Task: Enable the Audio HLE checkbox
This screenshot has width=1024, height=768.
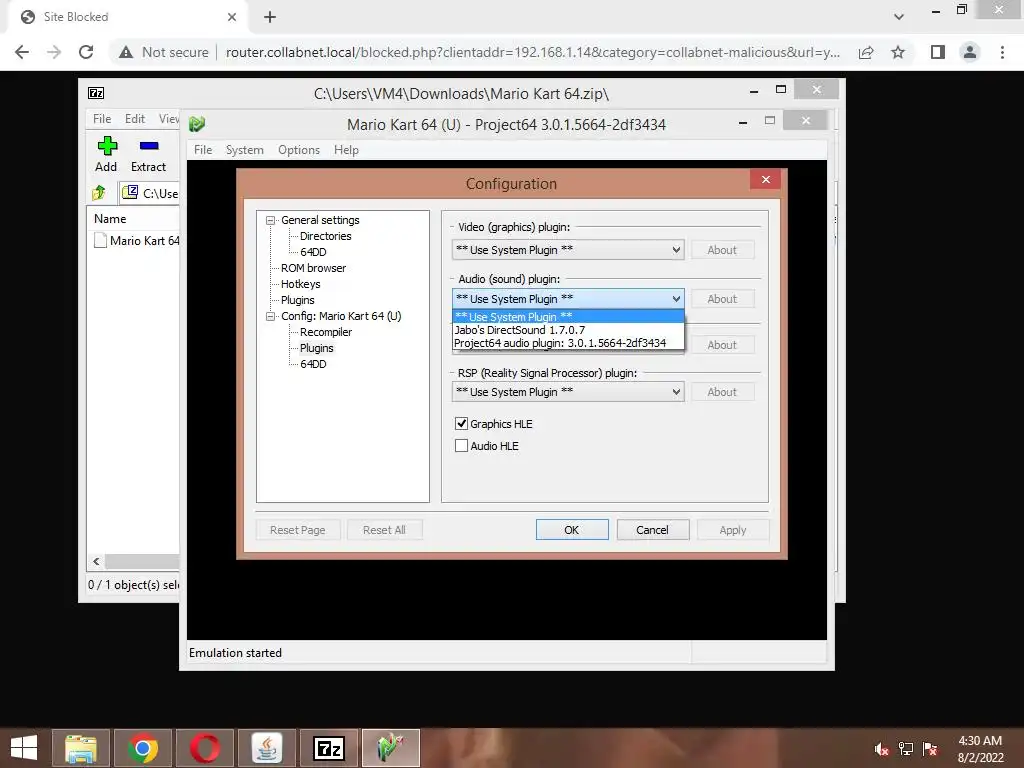Action: tap(461, 445)
